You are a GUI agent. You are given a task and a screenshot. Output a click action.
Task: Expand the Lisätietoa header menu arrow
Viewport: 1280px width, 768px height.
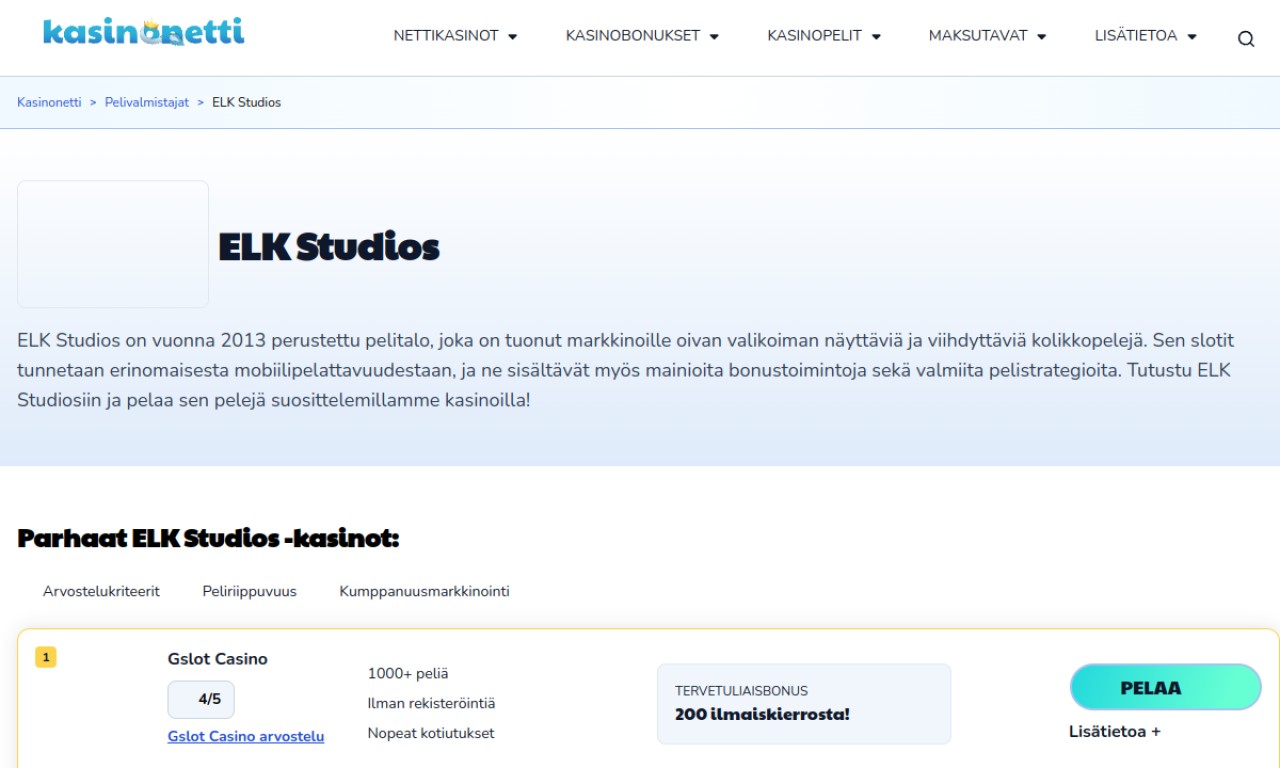1192,37
